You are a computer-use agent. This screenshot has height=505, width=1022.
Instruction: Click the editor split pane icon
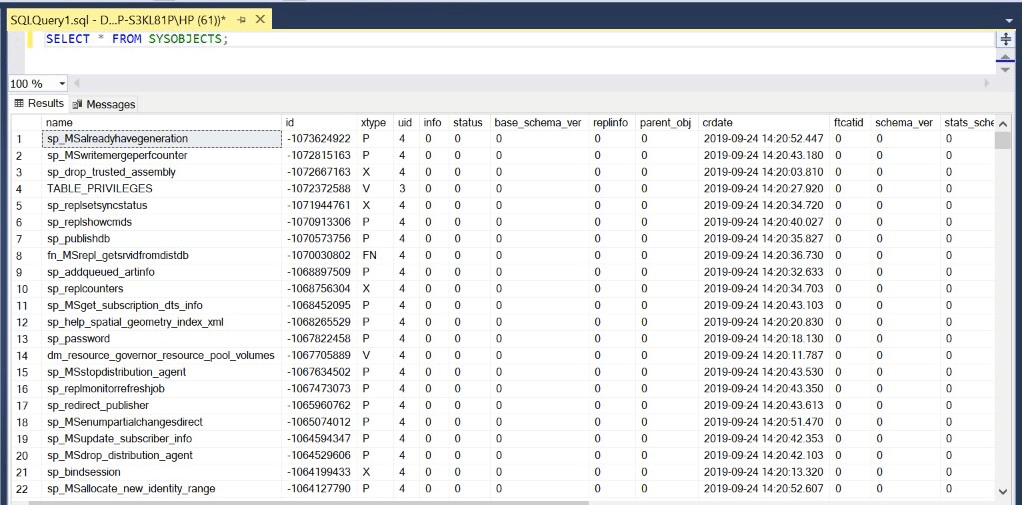(x=1004, y=39)
